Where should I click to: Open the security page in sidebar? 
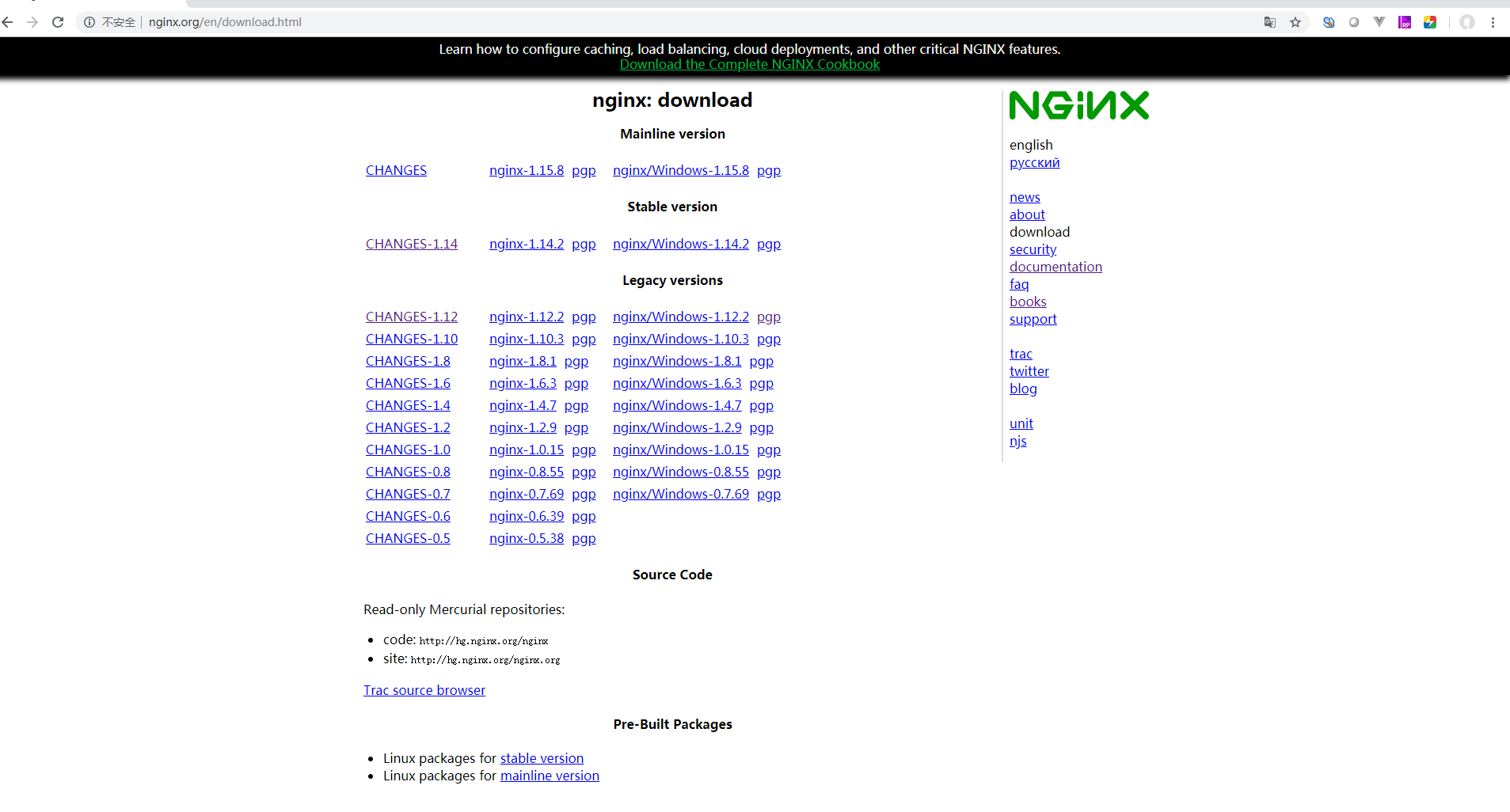pyautogui.click(x=1033, y=249)
